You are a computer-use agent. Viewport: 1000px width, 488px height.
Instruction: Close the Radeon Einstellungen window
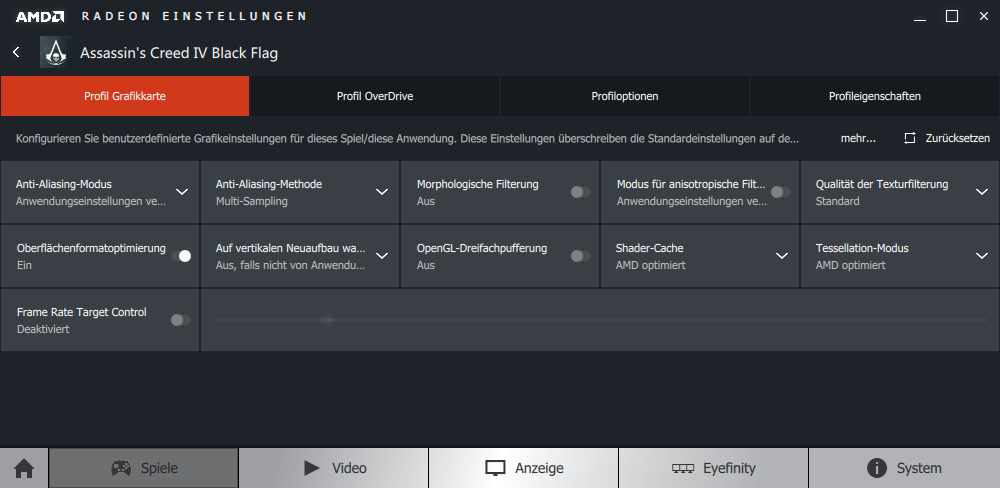983,17
